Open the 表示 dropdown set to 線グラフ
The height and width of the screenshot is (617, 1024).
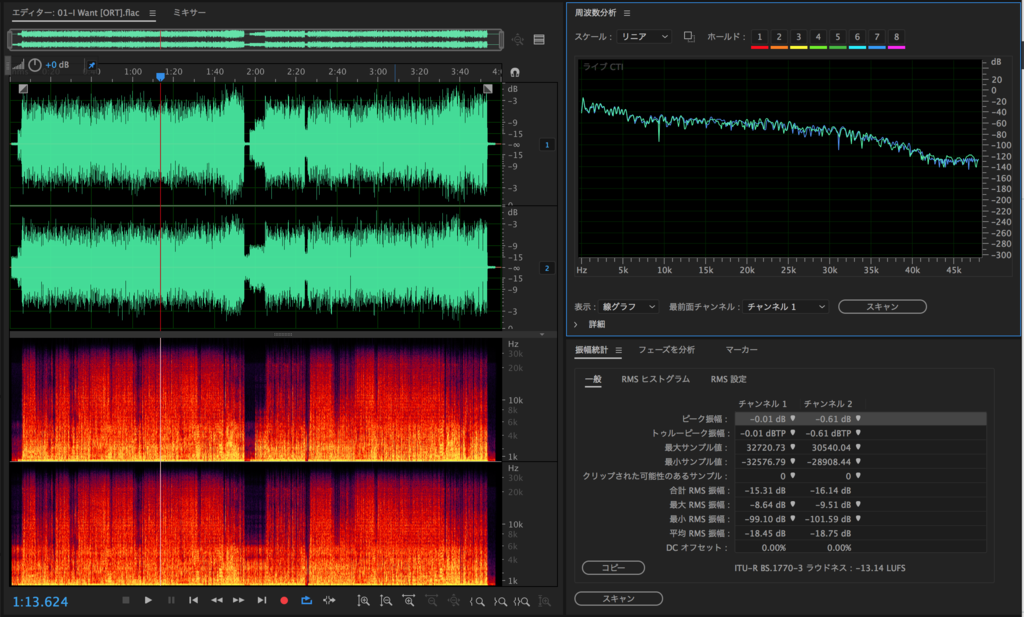628,307
